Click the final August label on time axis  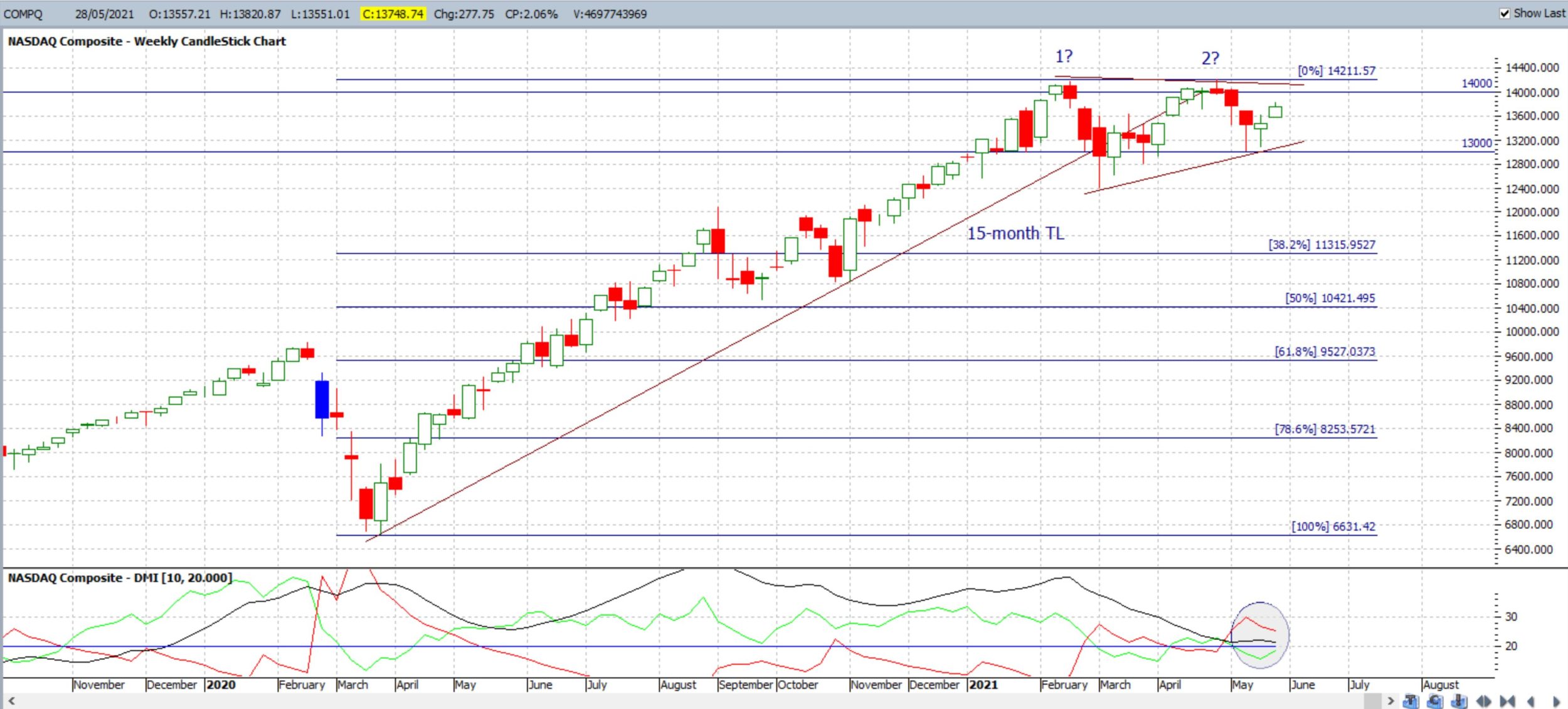pos(1441,685)
